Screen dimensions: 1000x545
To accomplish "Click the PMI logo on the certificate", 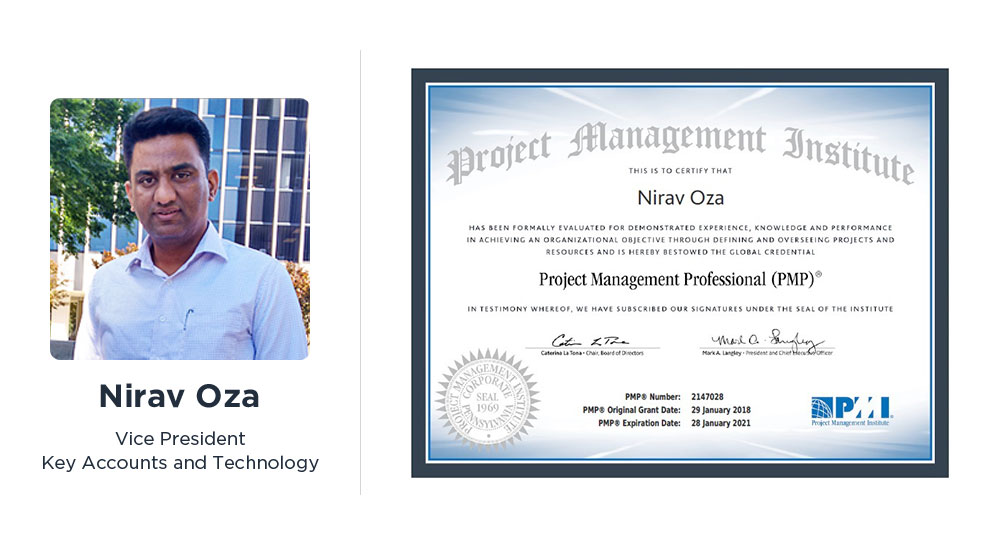I will coord(851,411).
